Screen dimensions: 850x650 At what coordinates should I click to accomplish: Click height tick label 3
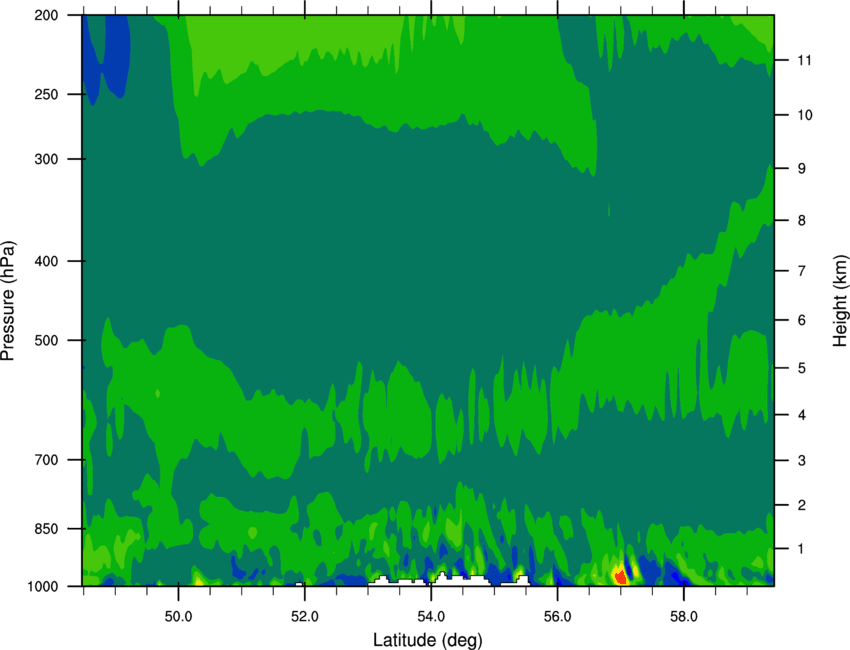coord(802,461)
